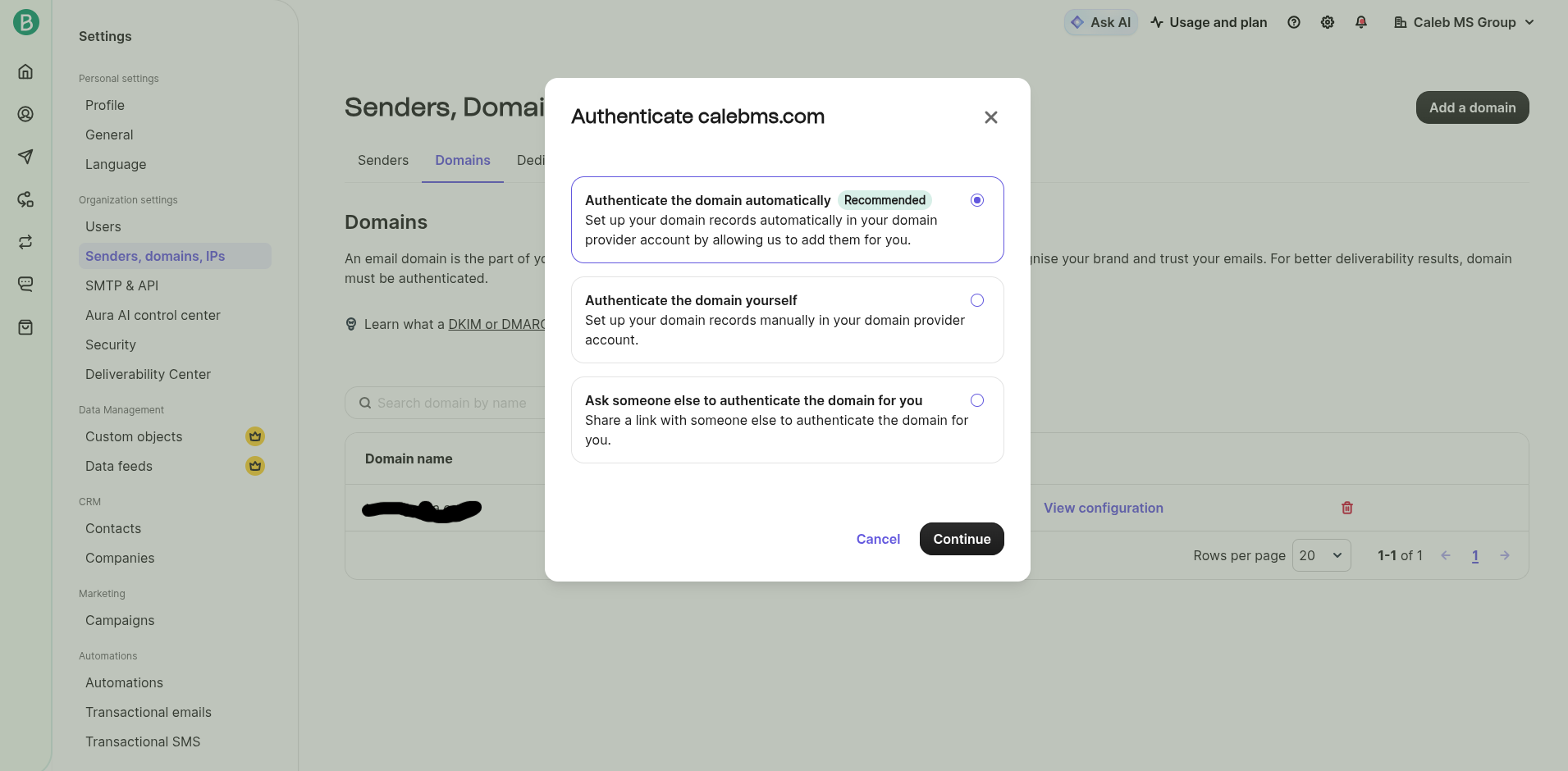
Task: Open Companies under CRM
Action: pos(120,558)
